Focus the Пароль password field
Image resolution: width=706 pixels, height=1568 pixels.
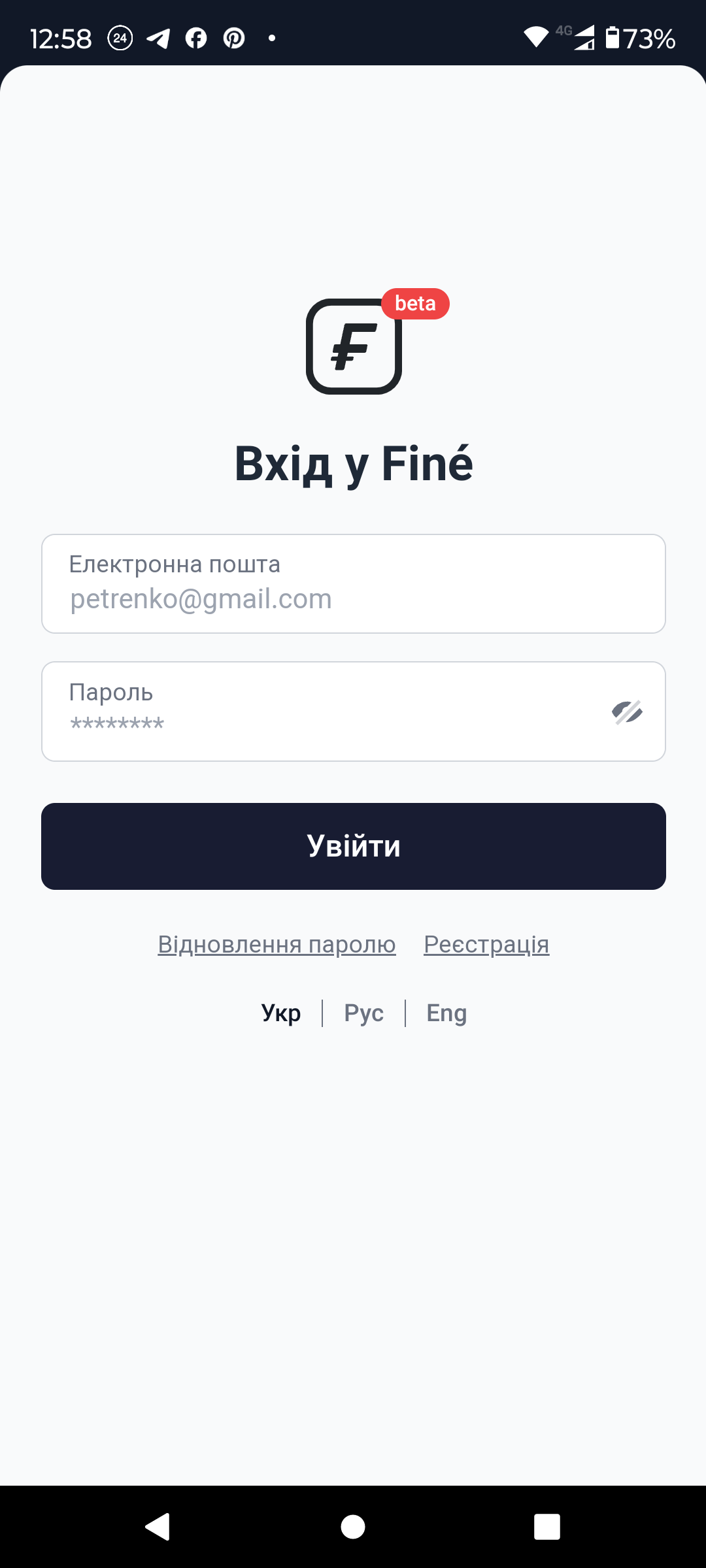pyautogui.click(x=327, y=712)
